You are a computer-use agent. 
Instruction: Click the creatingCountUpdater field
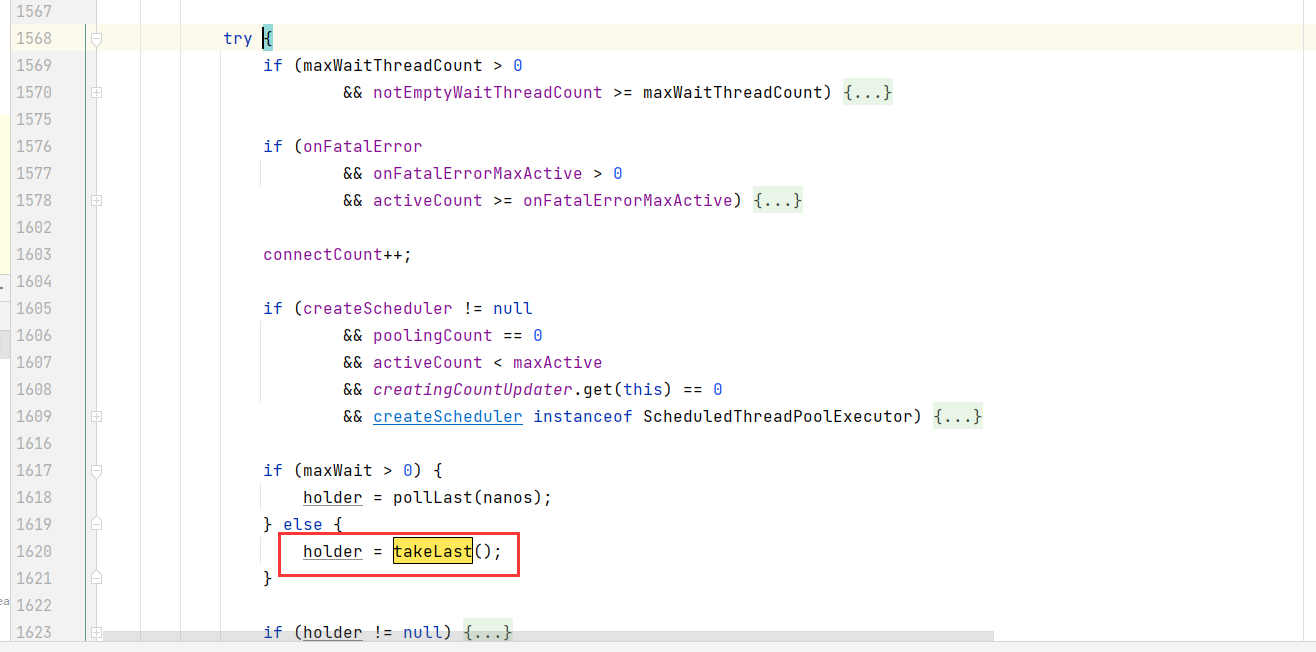click(472, 390)
